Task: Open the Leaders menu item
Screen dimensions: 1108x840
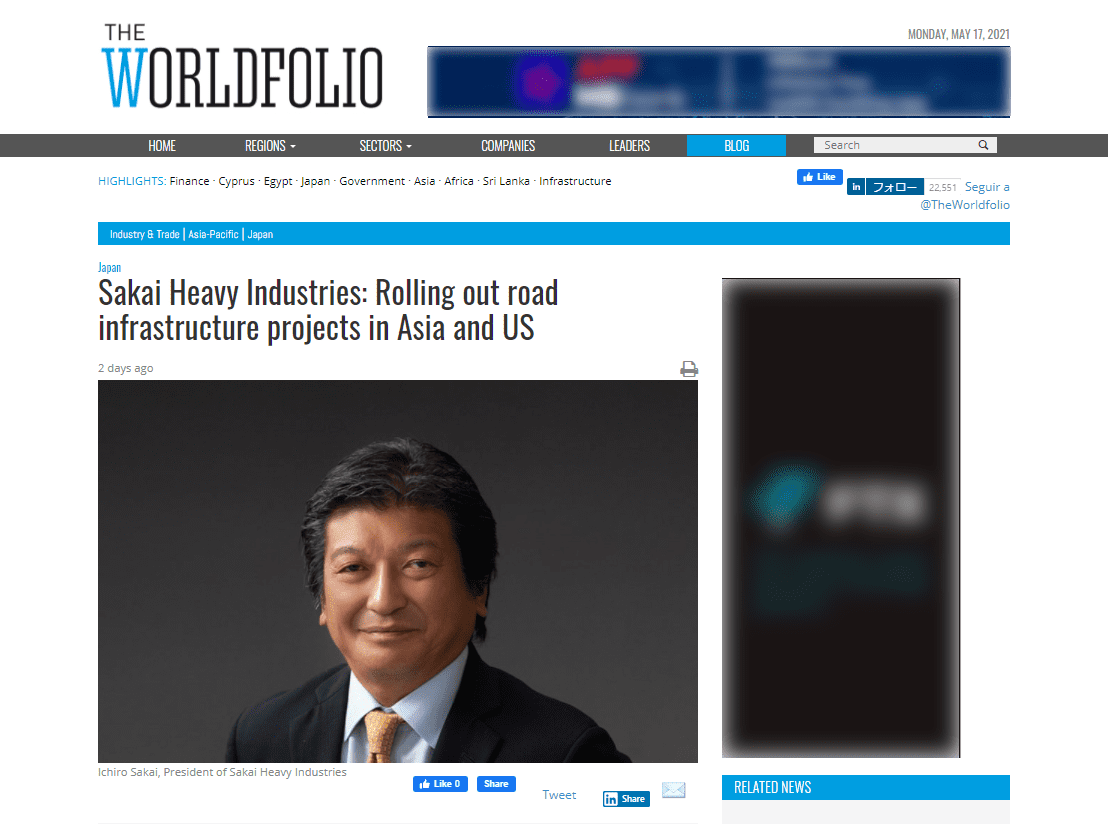Action: [x=630, y=146]
